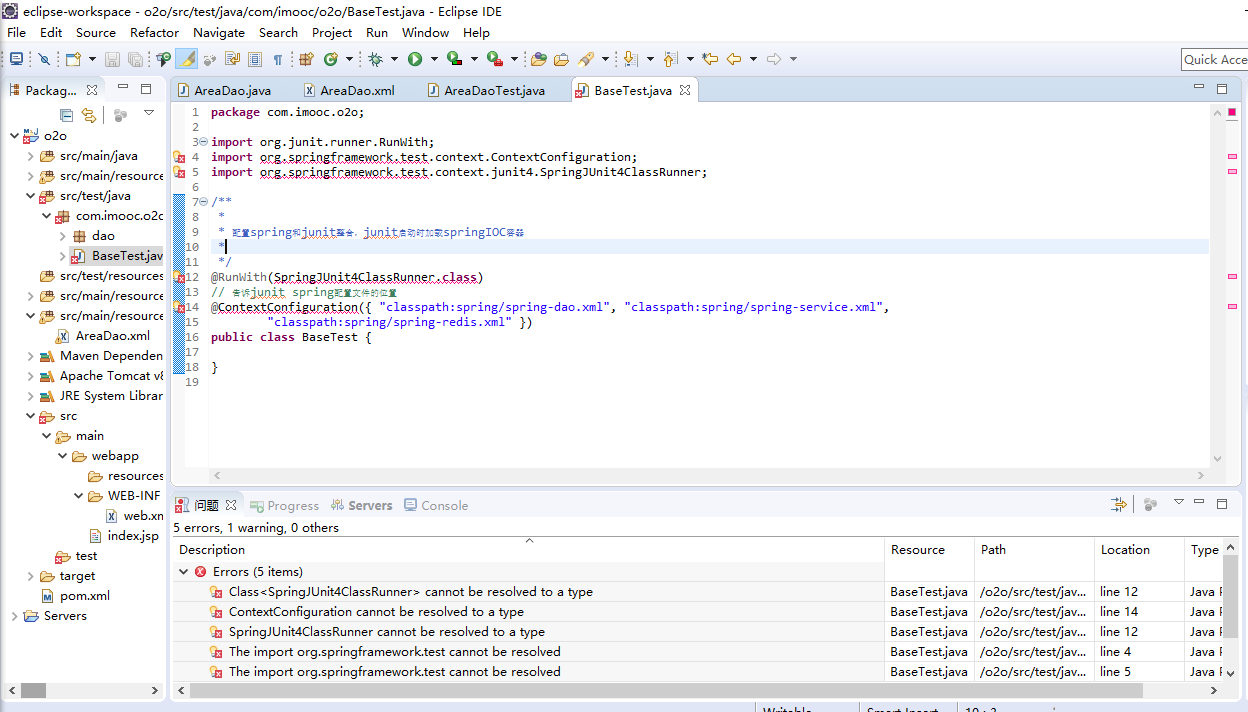Click Collapse All in Package Explorer
This screenshot has height=712, width=1248.
click(x=66, y=115)
